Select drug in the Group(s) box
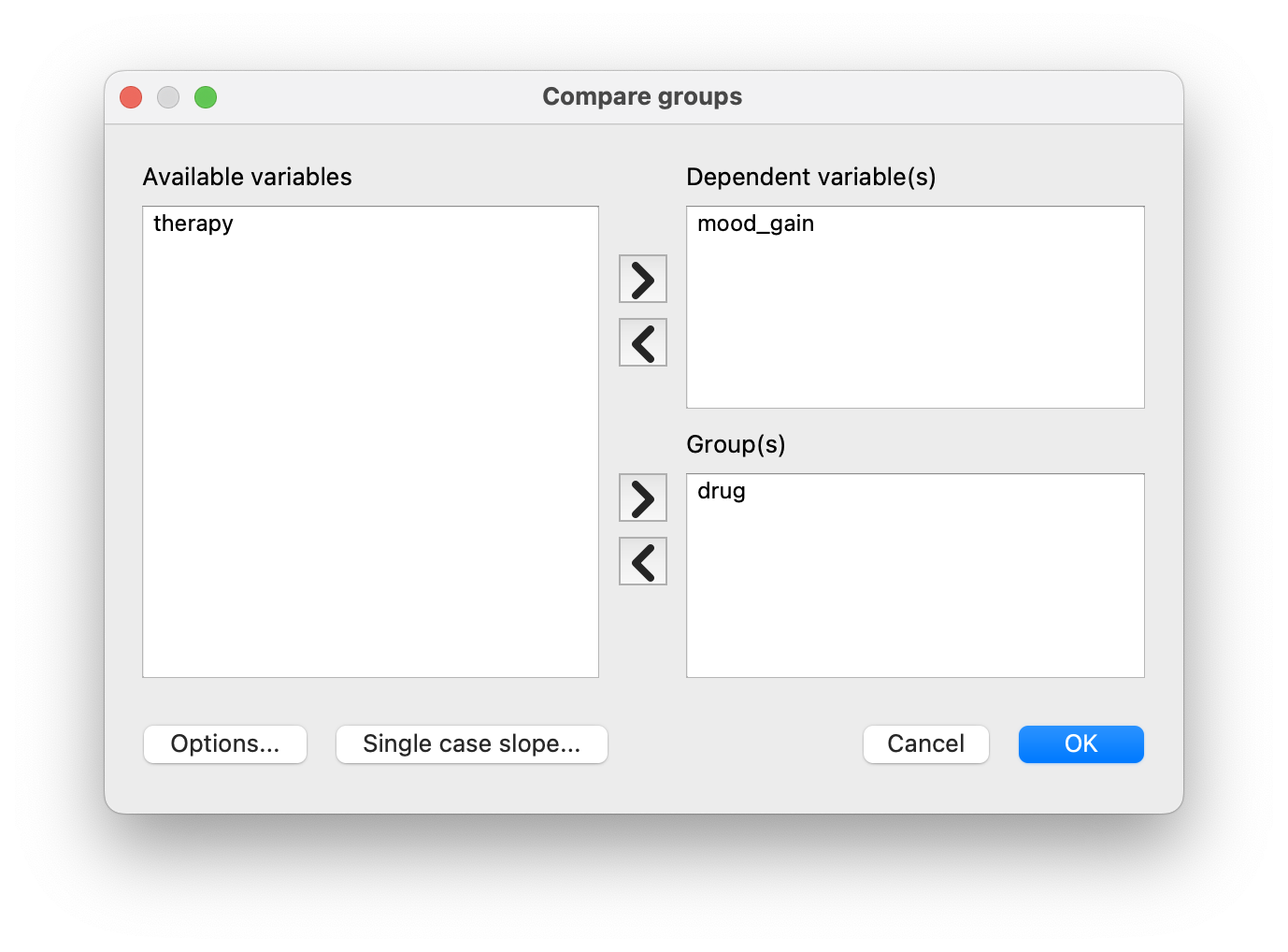 click(x=721, y=491)
